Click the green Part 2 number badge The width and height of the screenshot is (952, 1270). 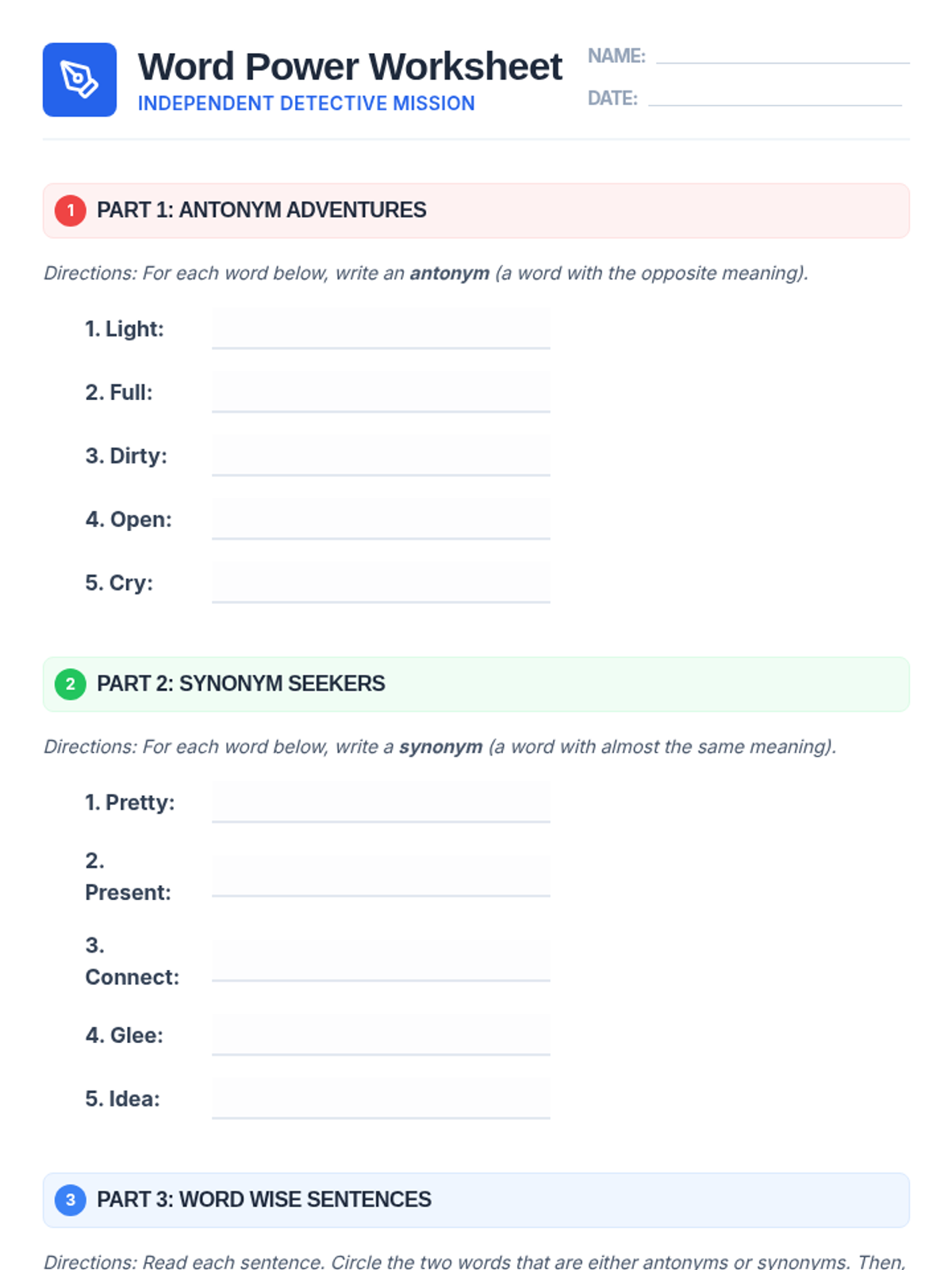(x=71, y=683)
